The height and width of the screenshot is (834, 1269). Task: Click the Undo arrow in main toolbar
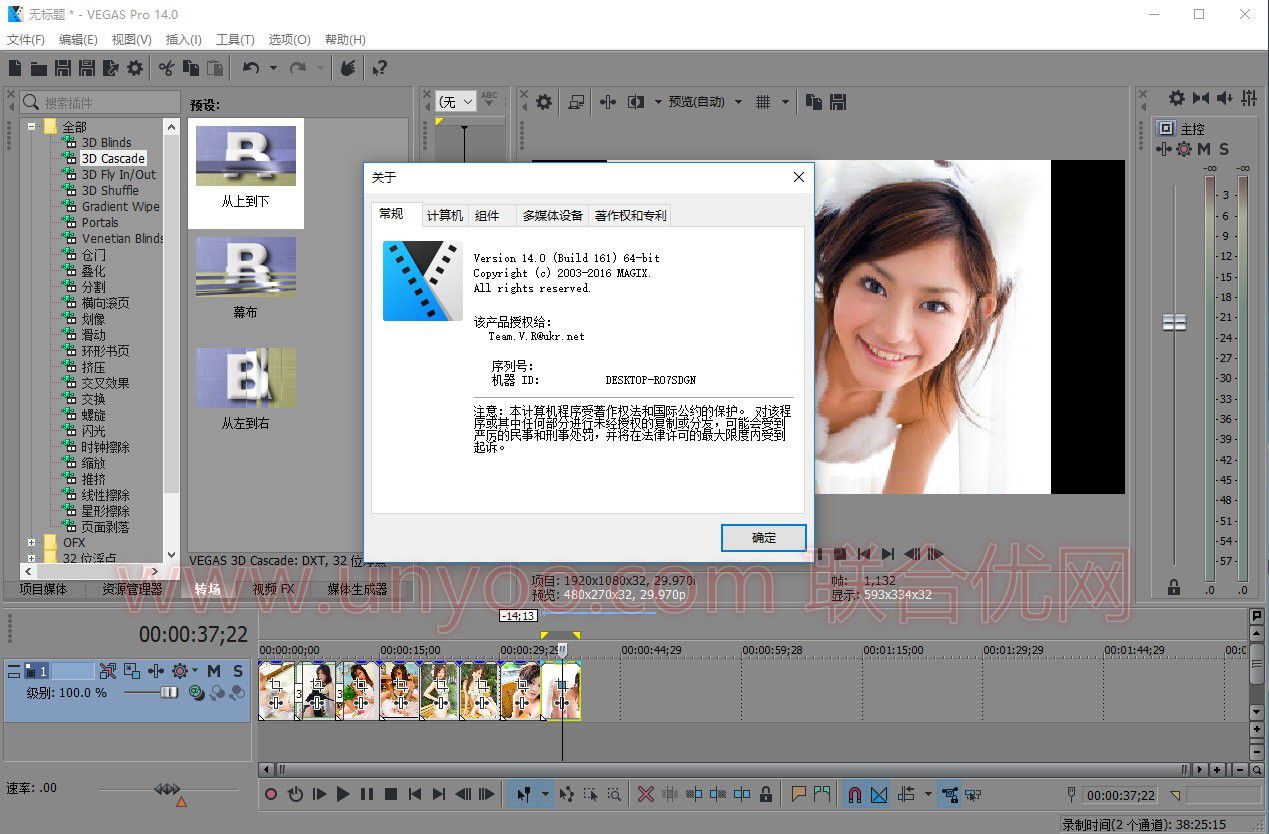[x=250, y=68]
